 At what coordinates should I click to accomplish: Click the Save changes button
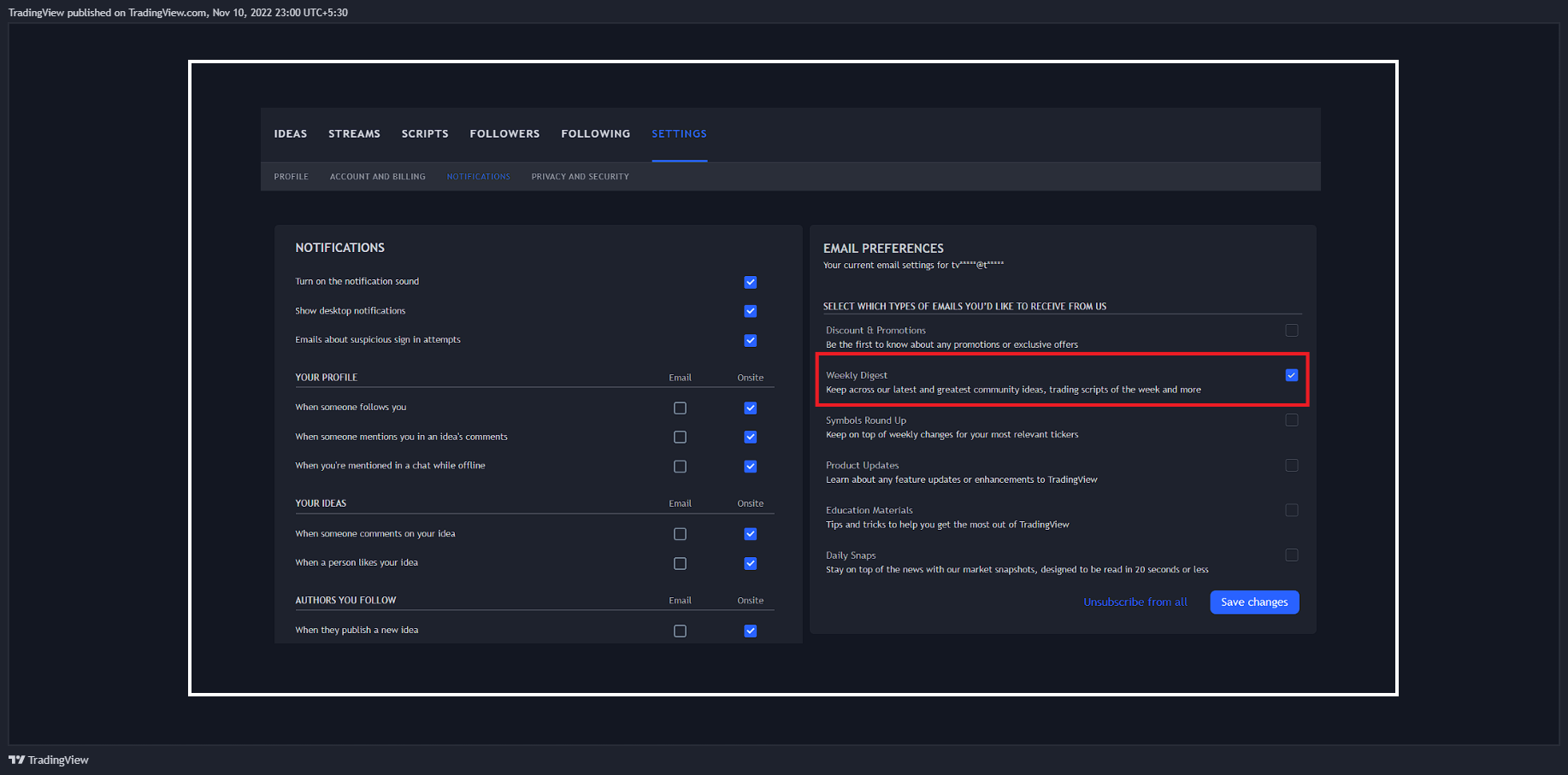[x=1254, y=602]
